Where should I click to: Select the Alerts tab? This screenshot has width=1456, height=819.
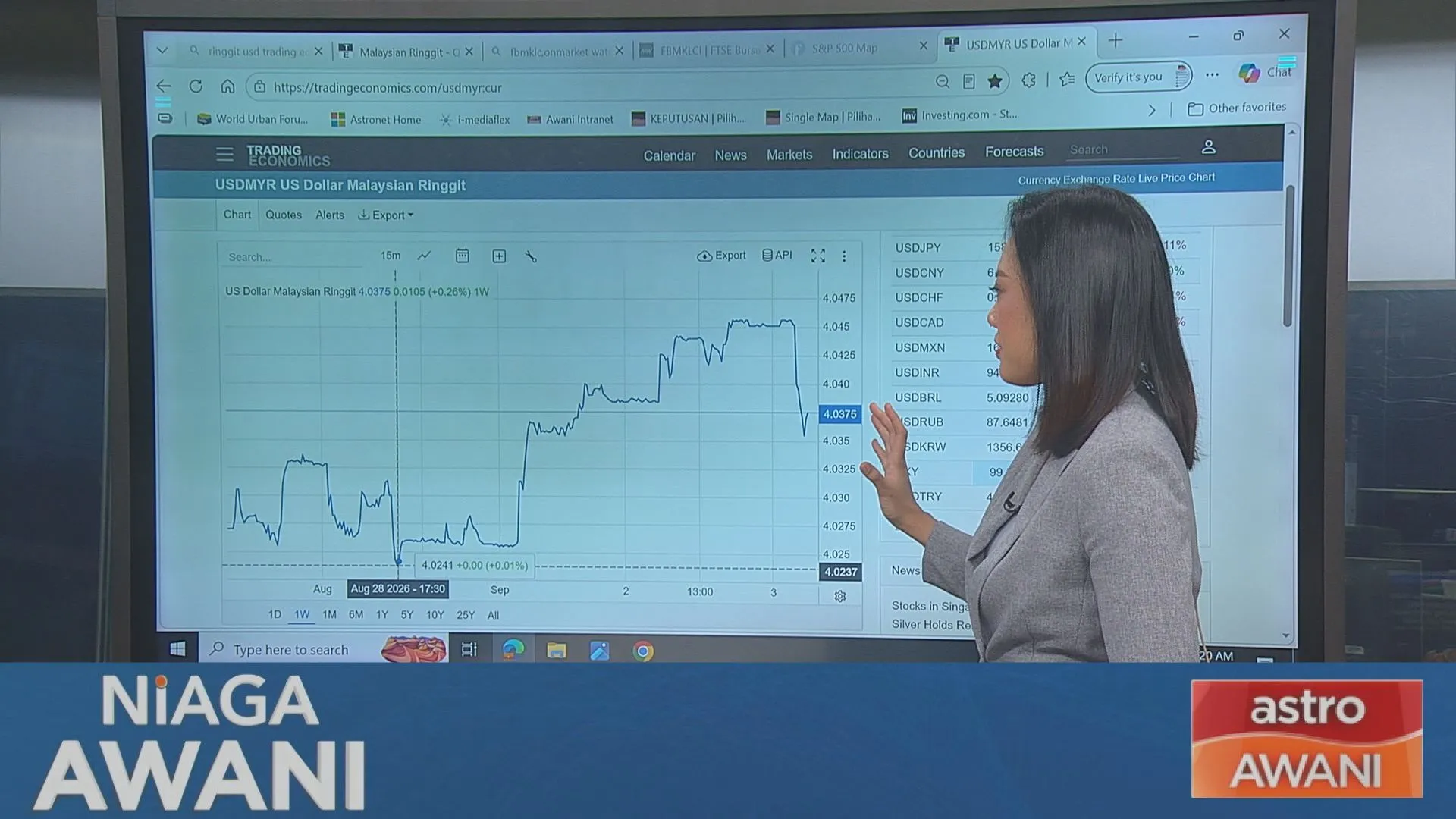click(330, 215)
